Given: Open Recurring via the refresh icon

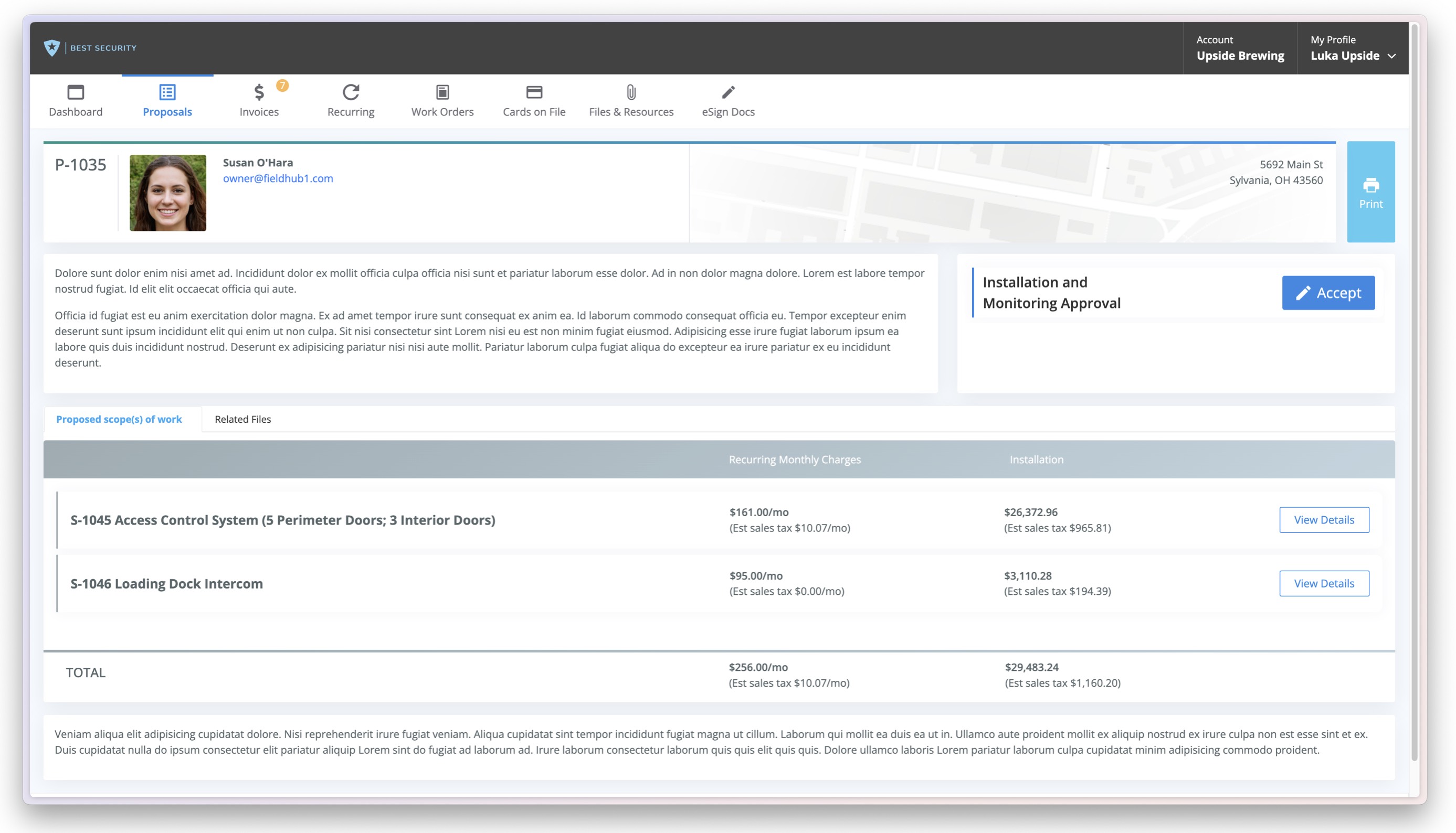Looking at the screenshot, I should click(x=351, y=92).
